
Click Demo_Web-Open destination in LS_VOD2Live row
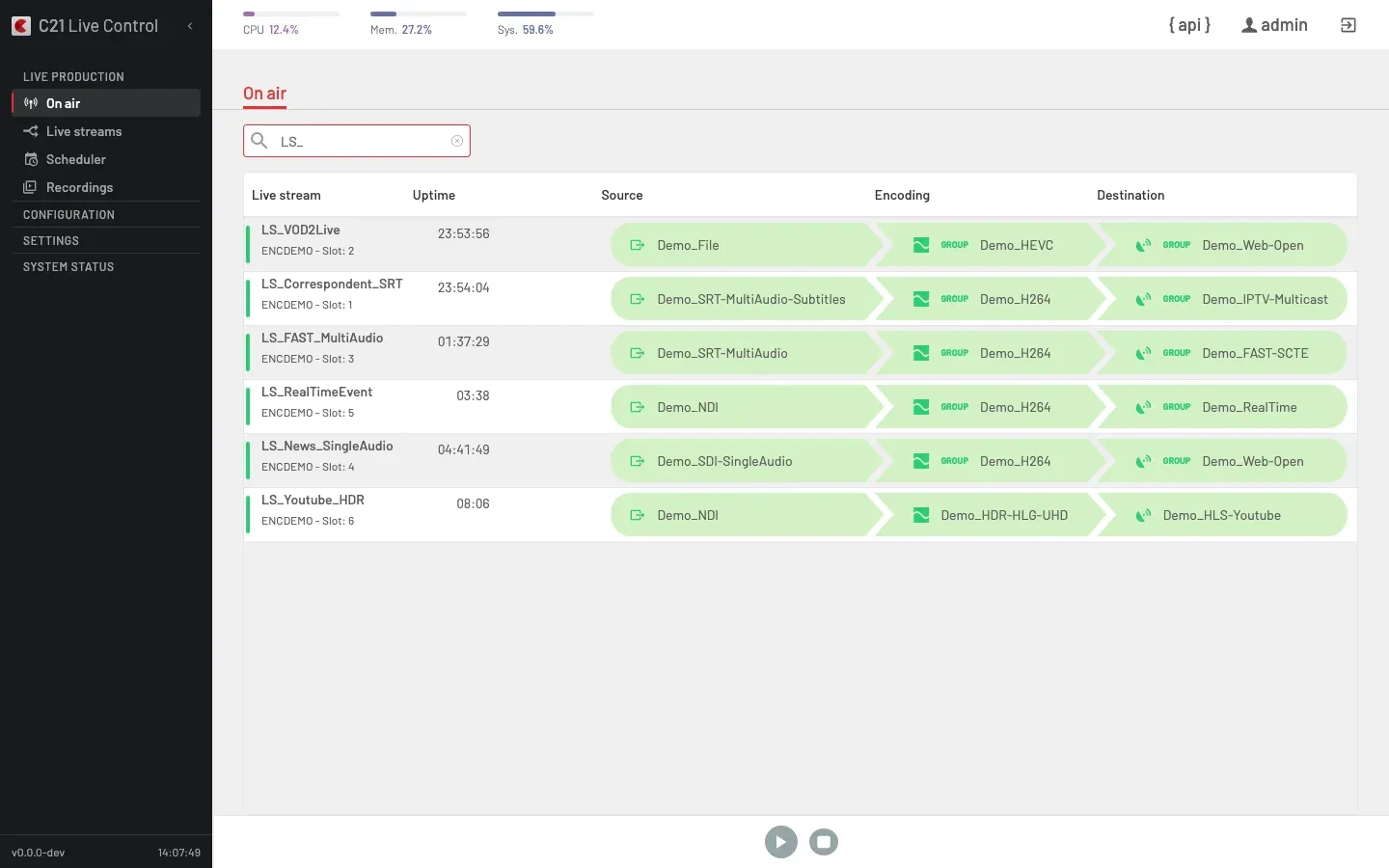click(1253, 245)
